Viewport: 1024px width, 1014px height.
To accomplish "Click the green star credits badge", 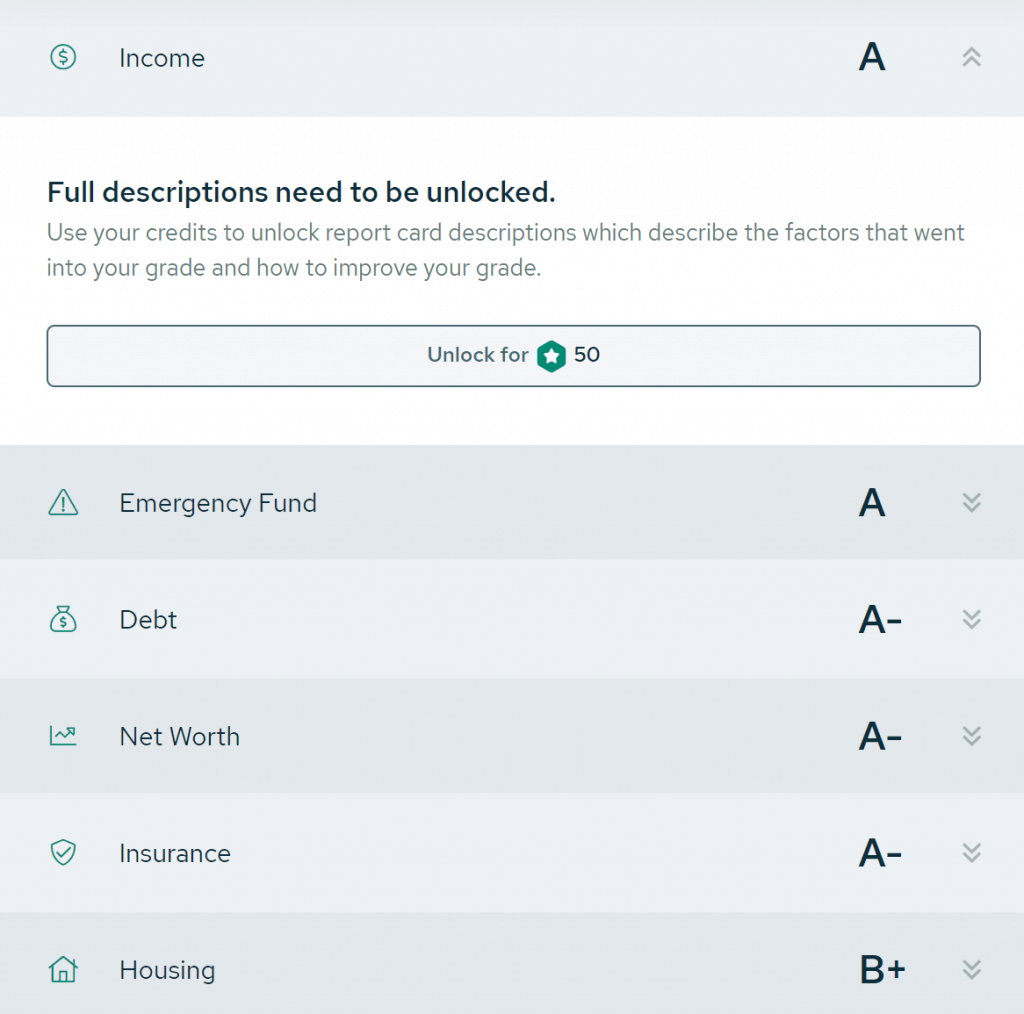I will point(551,356).
